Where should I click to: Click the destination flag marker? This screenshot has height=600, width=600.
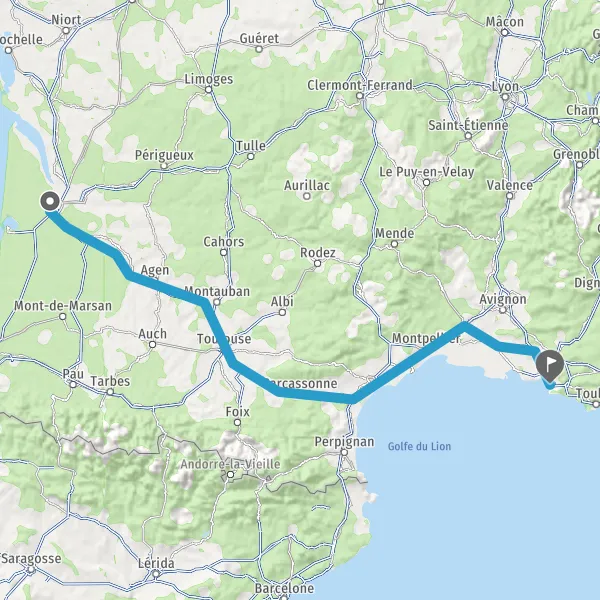pos(550,366)
